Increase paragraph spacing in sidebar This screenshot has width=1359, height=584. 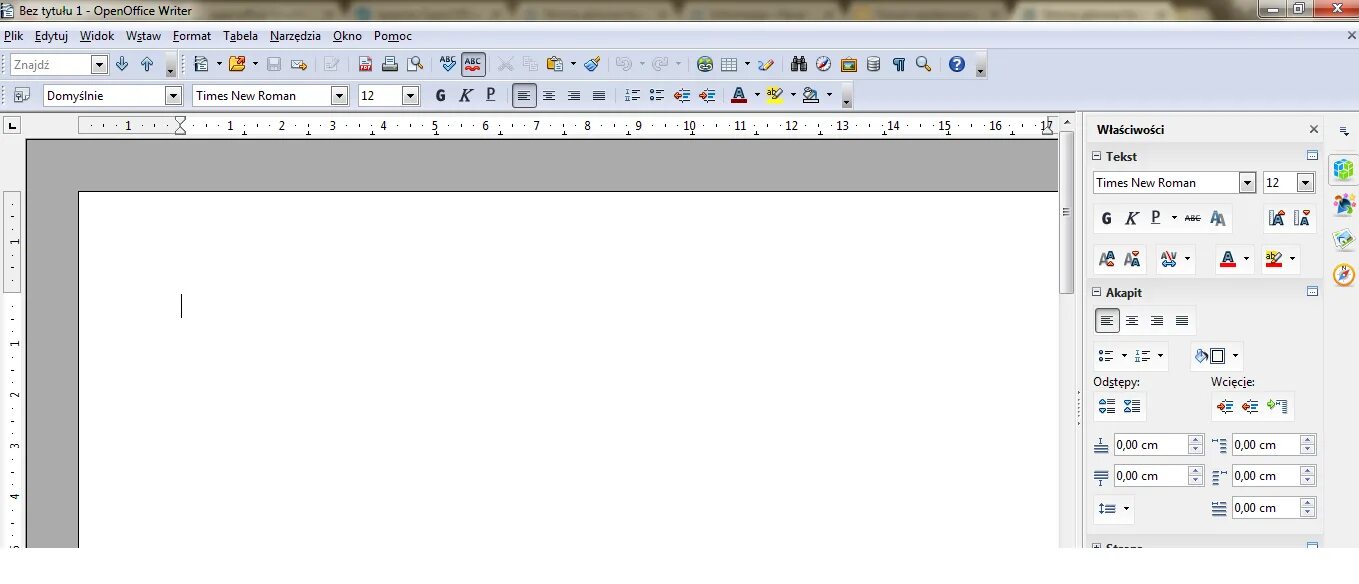1107,406
